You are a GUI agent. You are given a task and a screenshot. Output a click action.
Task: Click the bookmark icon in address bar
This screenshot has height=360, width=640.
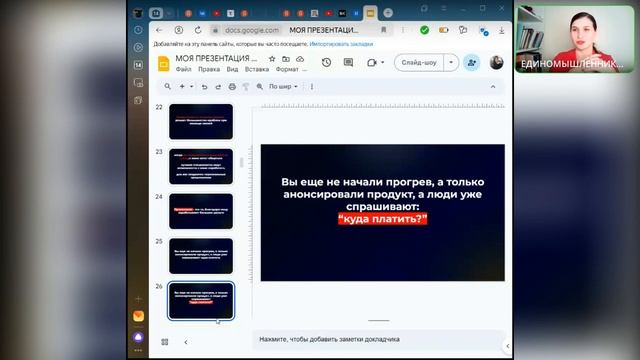384,30
